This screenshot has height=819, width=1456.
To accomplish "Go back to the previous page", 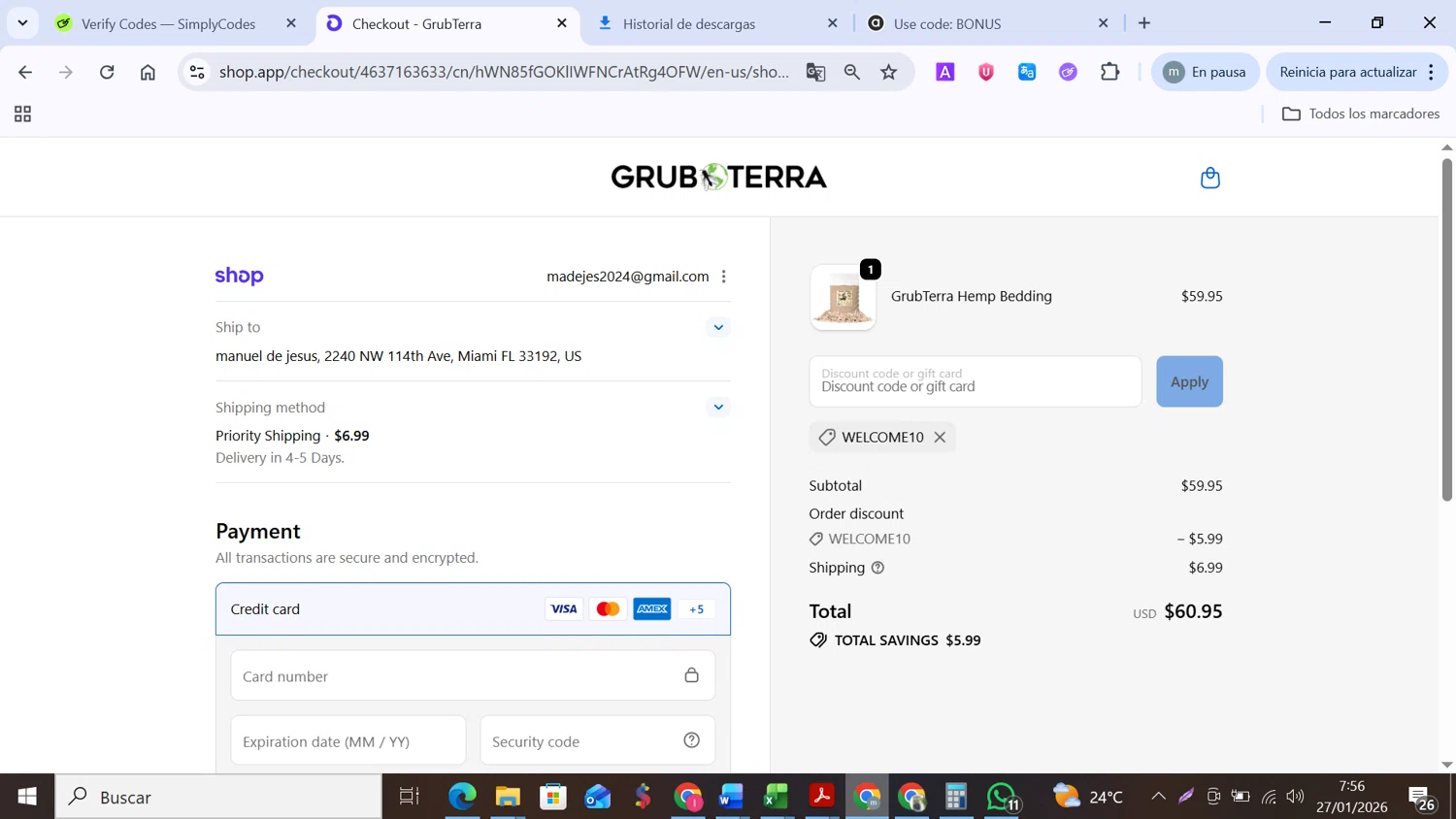I will (25, 72).
